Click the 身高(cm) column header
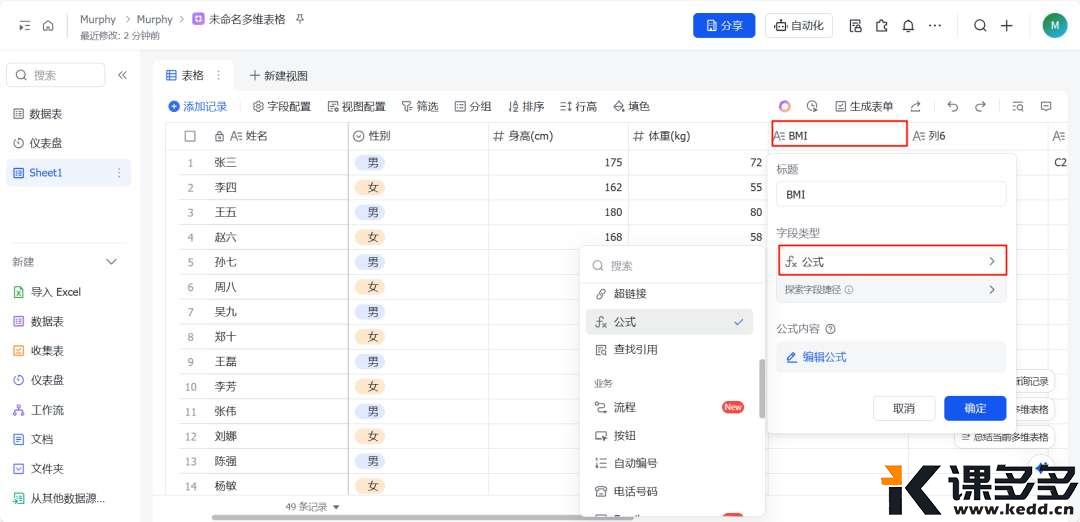This screenshot has height=522, width=1080. (558, 136)
